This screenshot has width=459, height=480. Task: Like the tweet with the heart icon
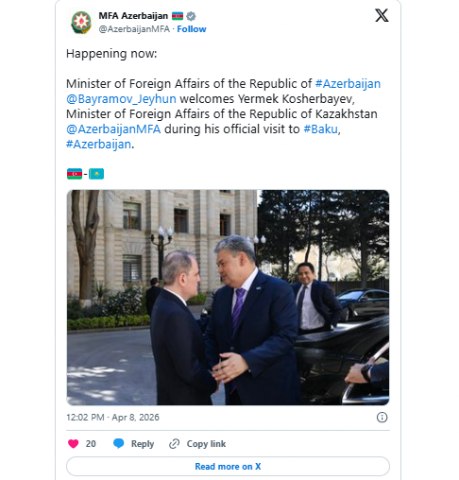(73, 444)
